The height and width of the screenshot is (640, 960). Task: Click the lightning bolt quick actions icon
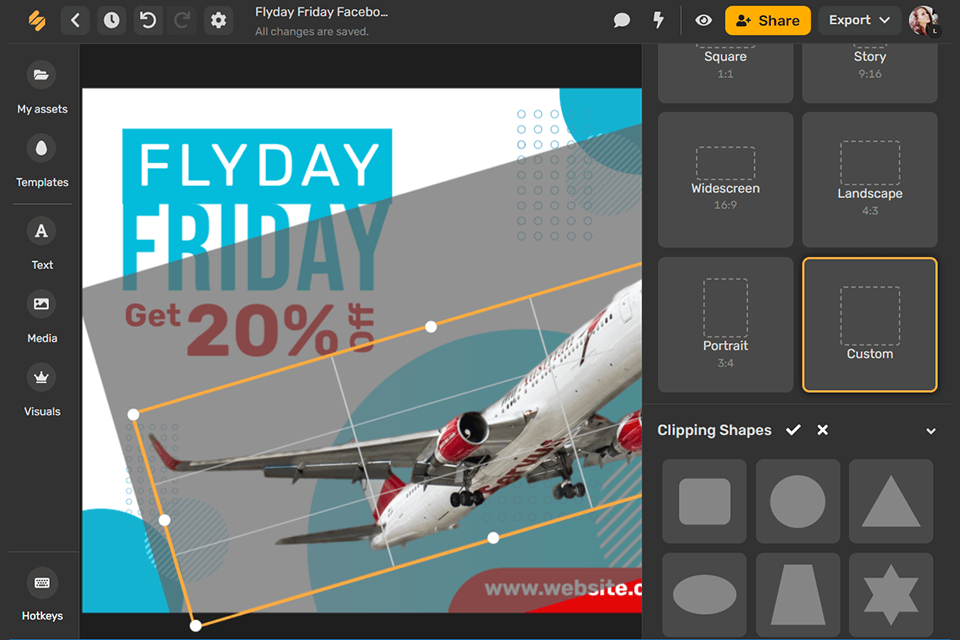coord(658,20)
